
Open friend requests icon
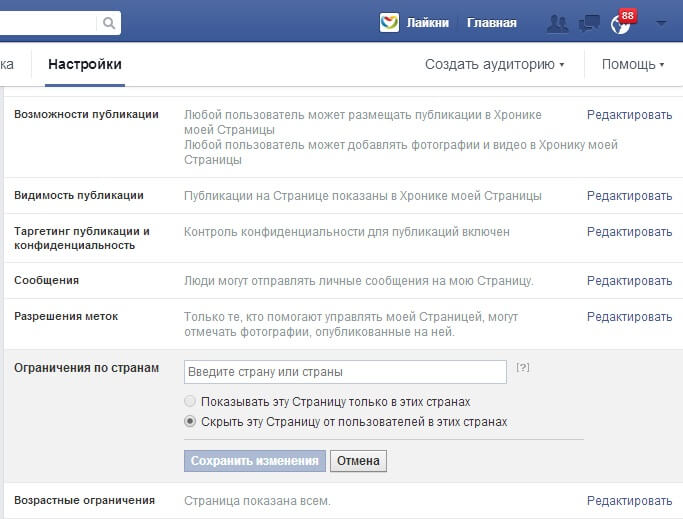[x=557, y=22]
